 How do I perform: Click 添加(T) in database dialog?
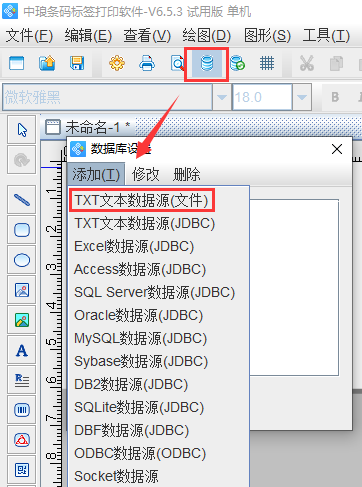[96, 174]
